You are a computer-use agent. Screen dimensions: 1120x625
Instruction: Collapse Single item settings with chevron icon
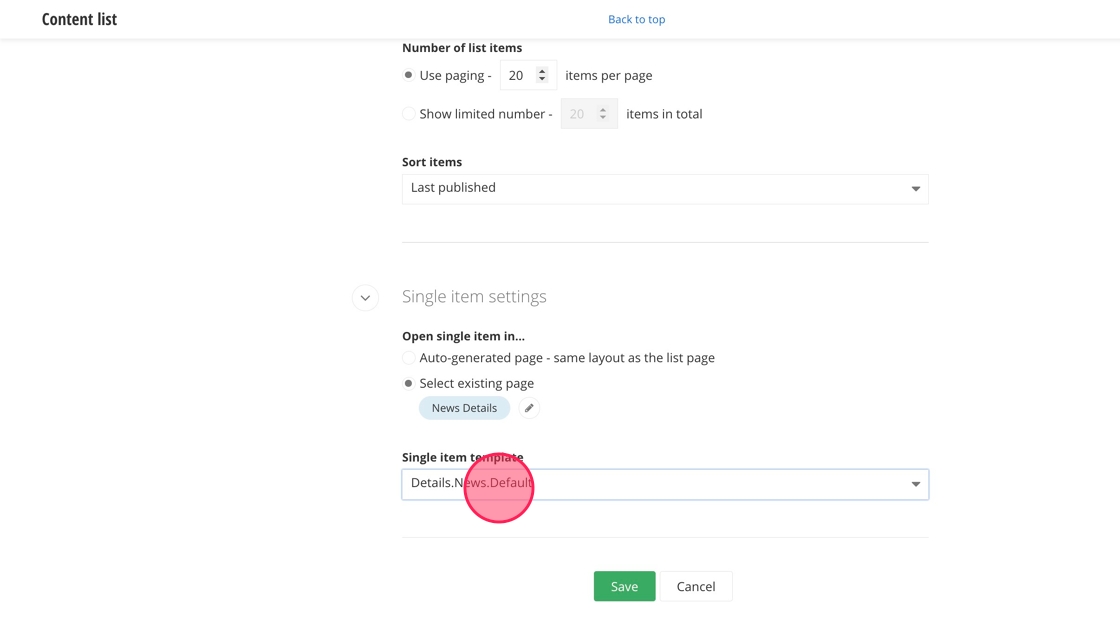[365, 297]
